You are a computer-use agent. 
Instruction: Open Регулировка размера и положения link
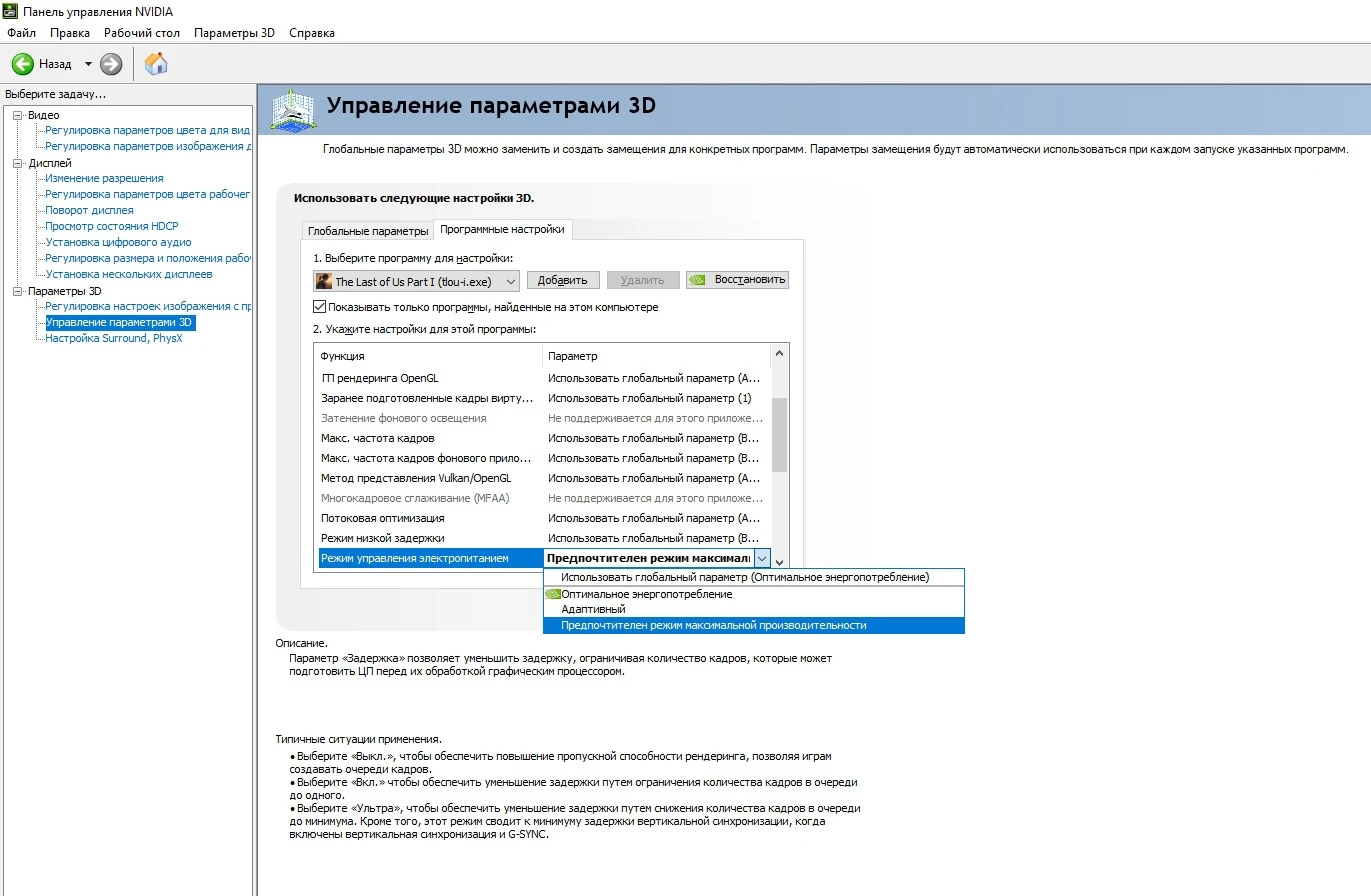pyautogui.click(x=147, y=258)
